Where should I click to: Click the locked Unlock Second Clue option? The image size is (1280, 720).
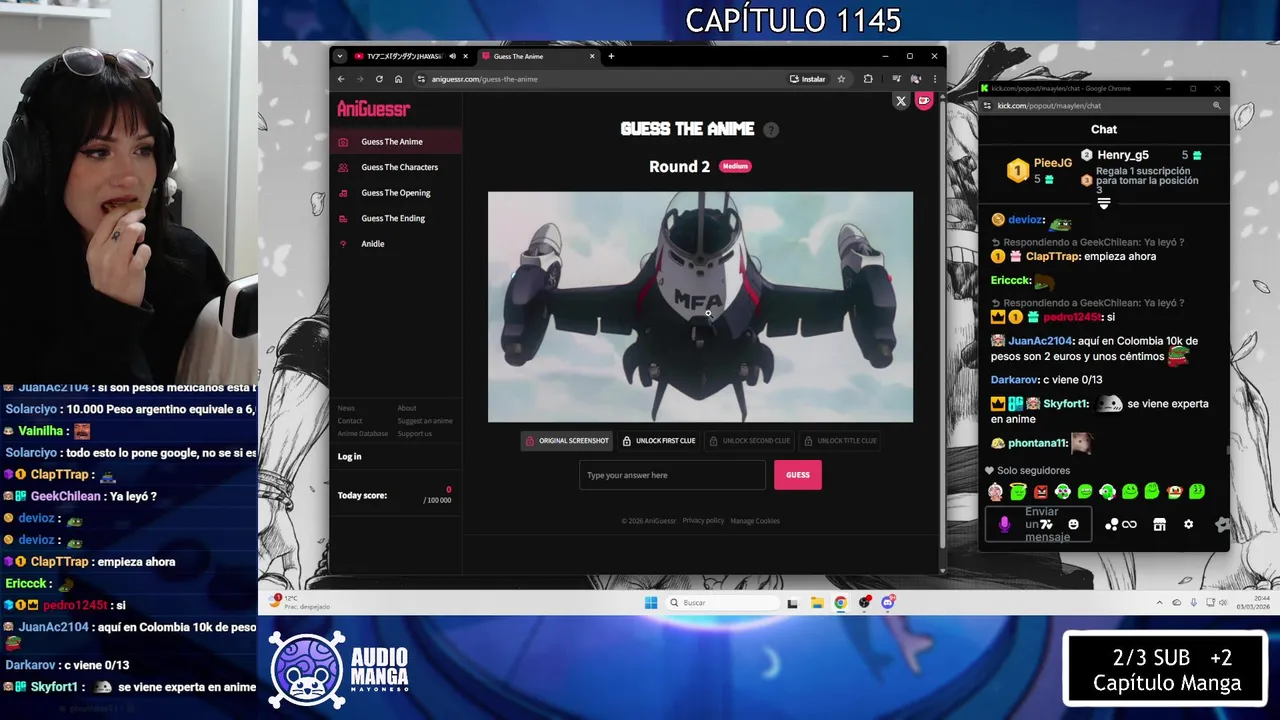point(749,441)
